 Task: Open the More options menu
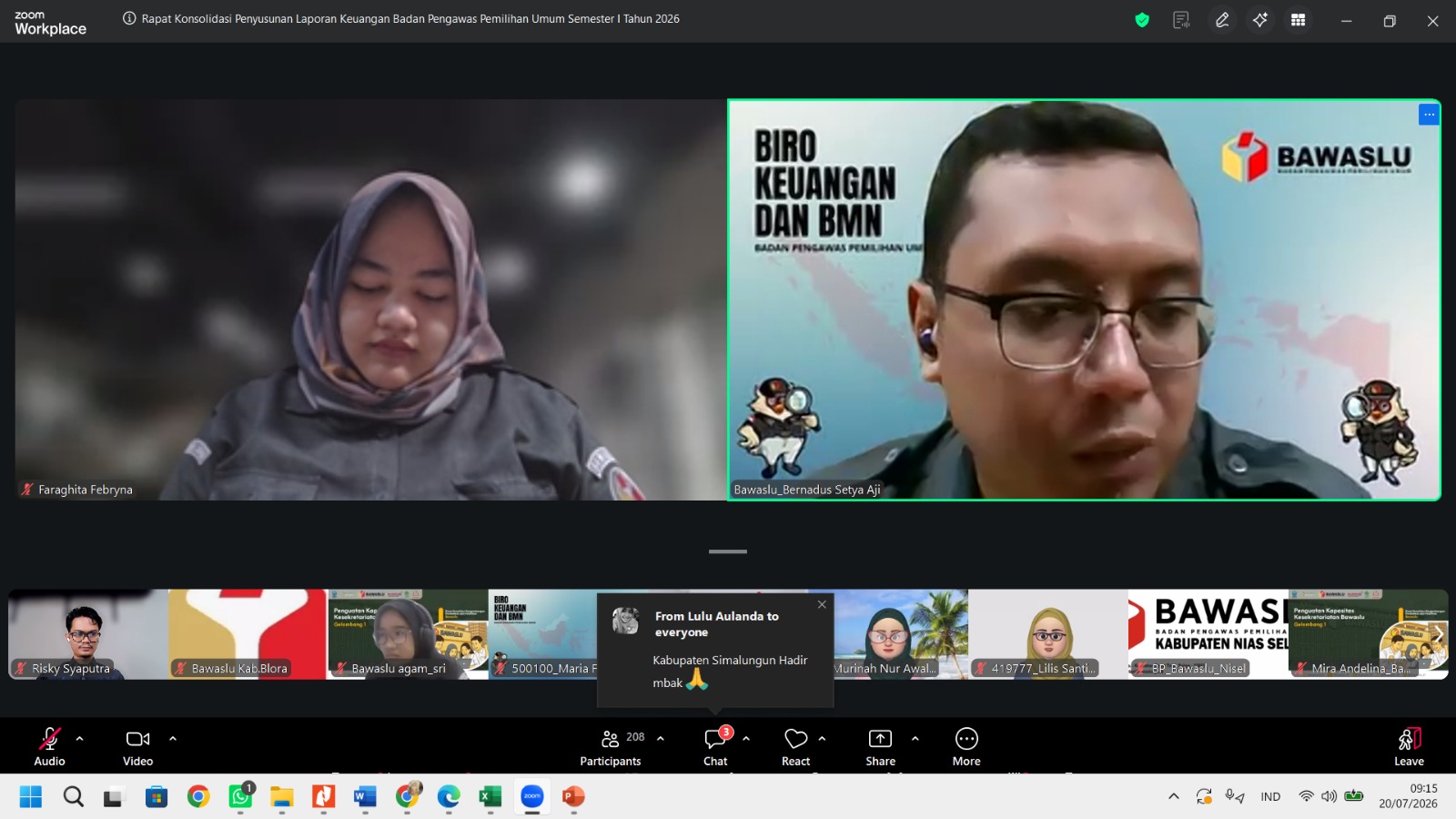[966, 746]
